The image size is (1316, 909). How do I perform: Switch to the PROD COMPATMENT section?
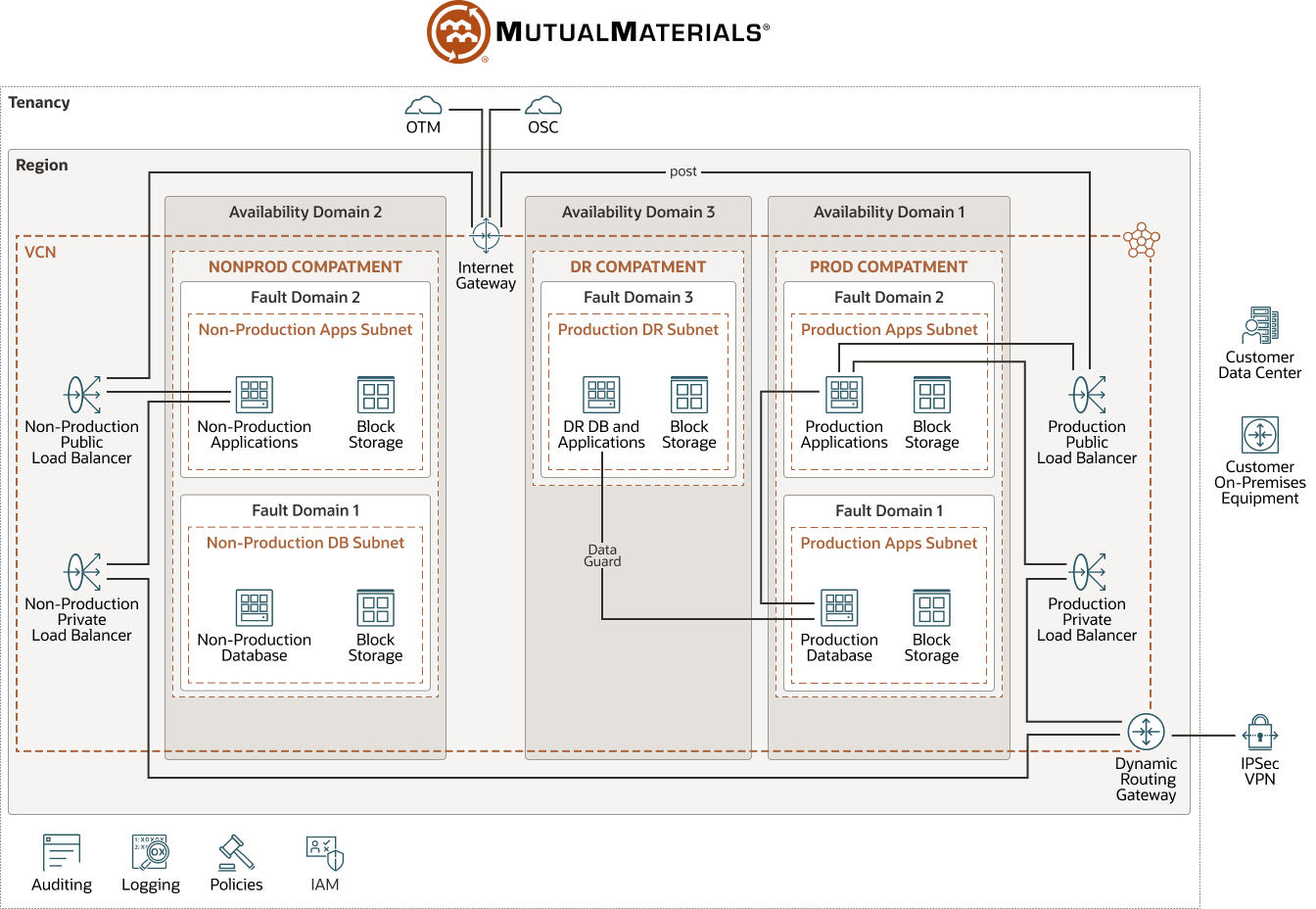click(x=887, y=266)
